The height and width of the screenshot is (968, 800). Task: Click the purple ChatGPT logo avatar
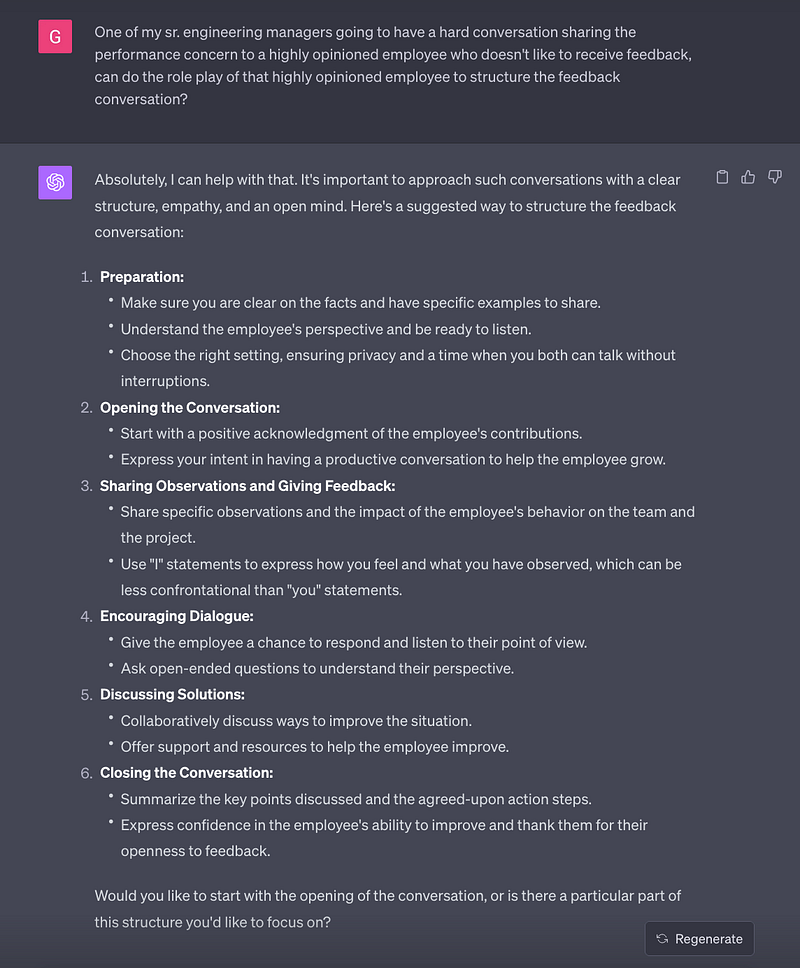(55, 182)
